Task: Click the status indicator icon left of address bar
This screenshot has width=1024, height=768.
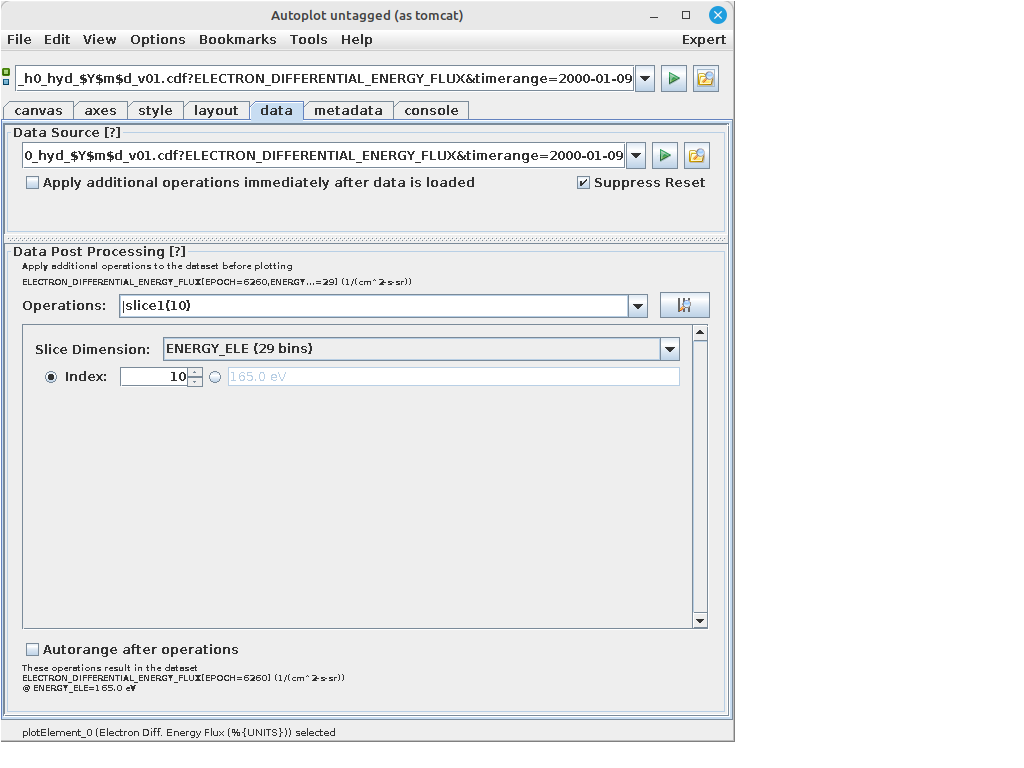Action: (7, 77)
